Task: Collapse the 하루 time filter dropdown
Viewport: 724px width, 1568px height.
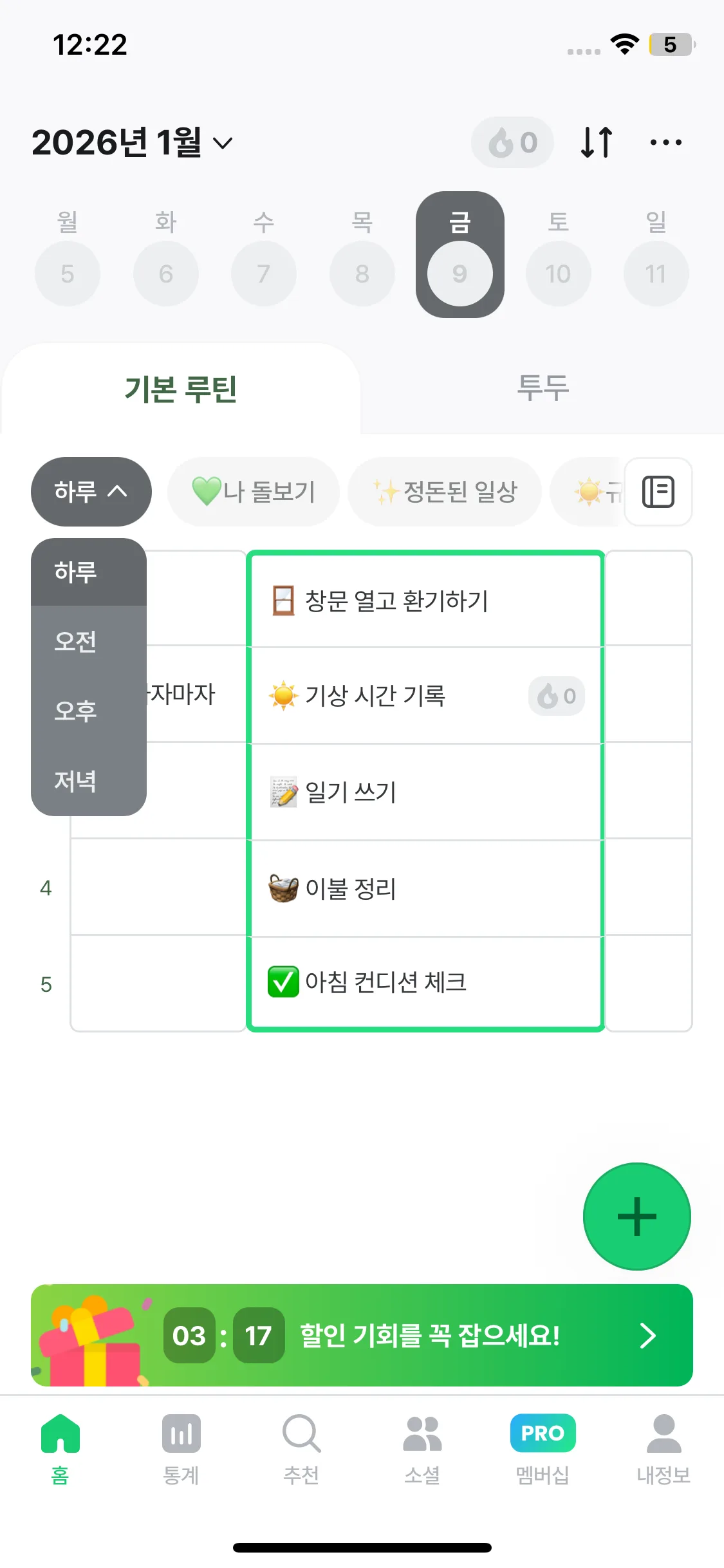Action: pos(91,492)
